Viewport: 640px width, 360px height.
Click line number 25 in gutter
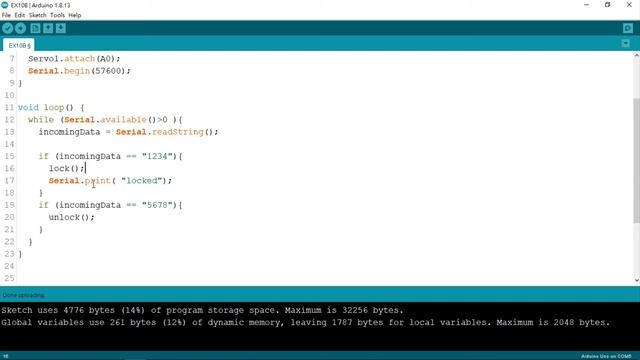point(9,278)
